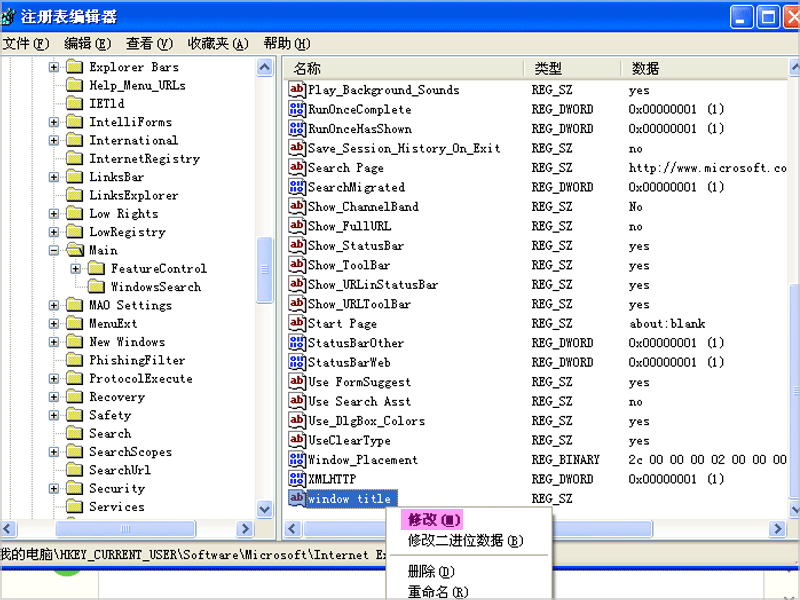Click the StatusBarWeb DWORD icon
Image resolution: width=800 pixels, height=600 pixels.
pyautogui.click(x=296, y=362)
